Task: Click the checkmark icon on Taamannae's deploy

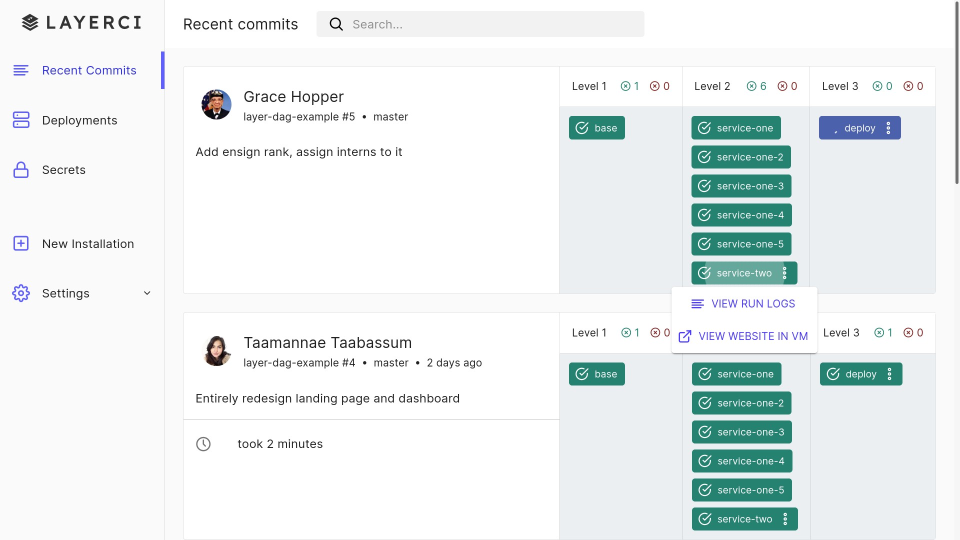Action: (833, 374)
